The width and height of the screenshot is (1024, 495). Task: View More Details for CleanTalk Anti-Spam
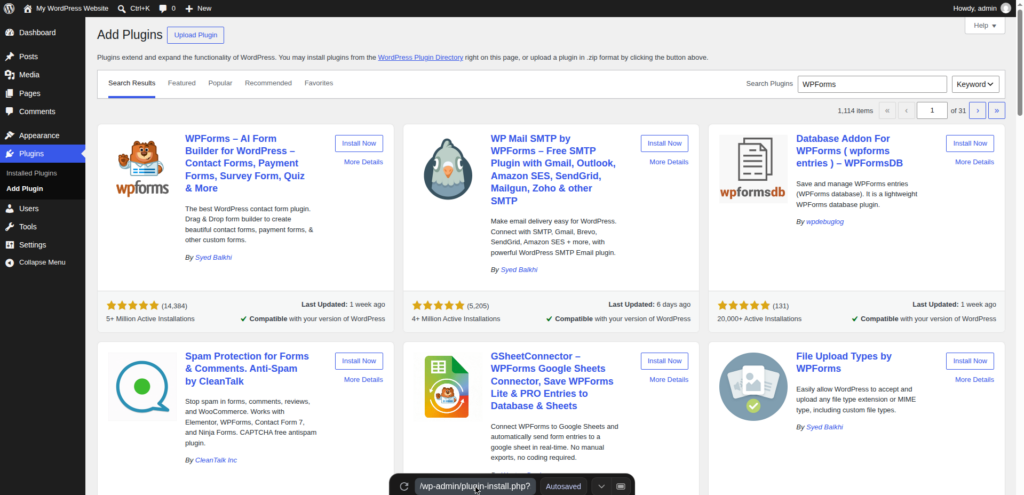(364, 379)
